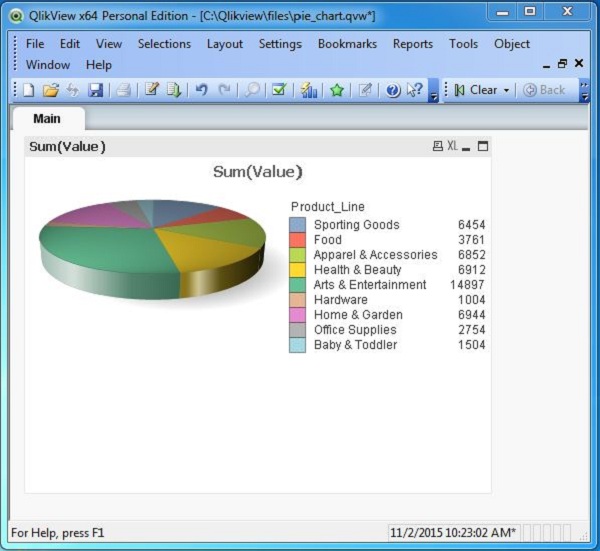The width and height of the screenshot is (600, 551).
Task: Open the Edit menu
Action: (70, 44)
